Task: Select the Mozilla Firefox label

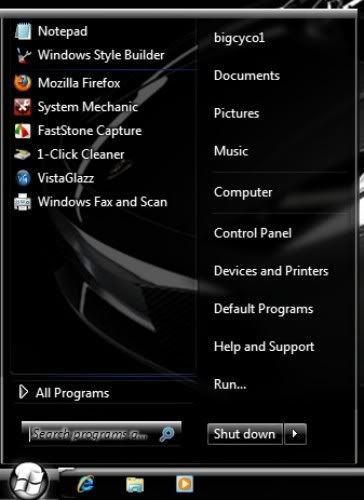Action: [x=79, y=83]
